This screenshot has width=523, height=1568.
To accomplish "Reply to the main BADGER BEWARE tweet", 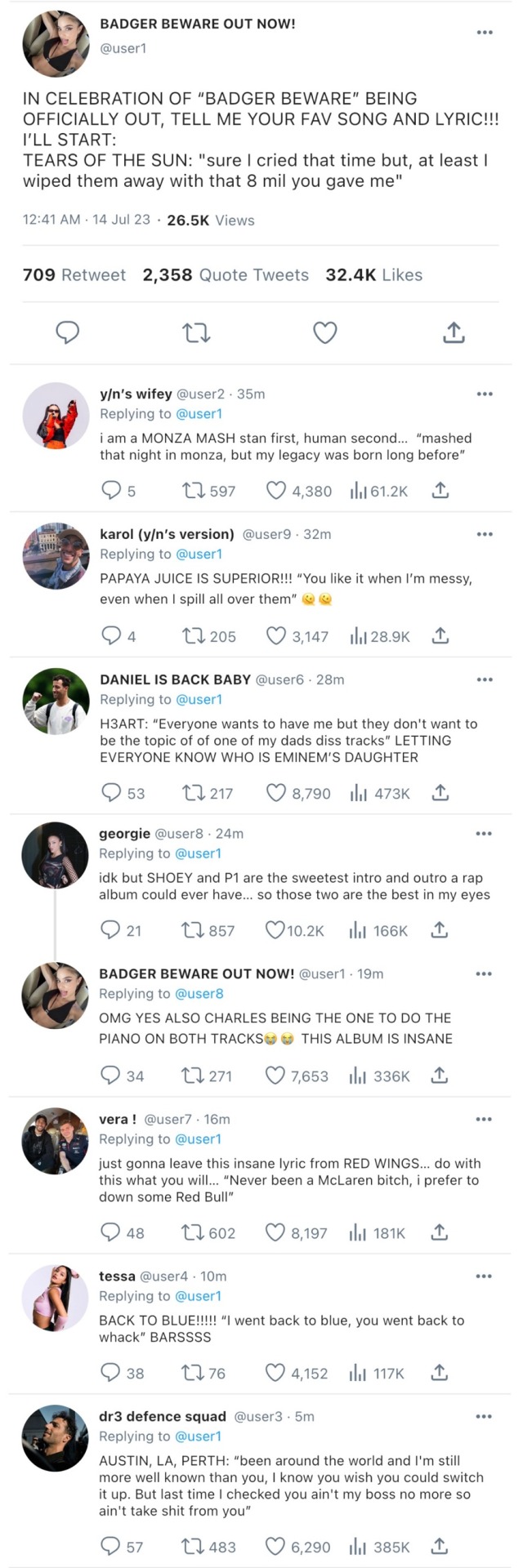I will [68, 332].
